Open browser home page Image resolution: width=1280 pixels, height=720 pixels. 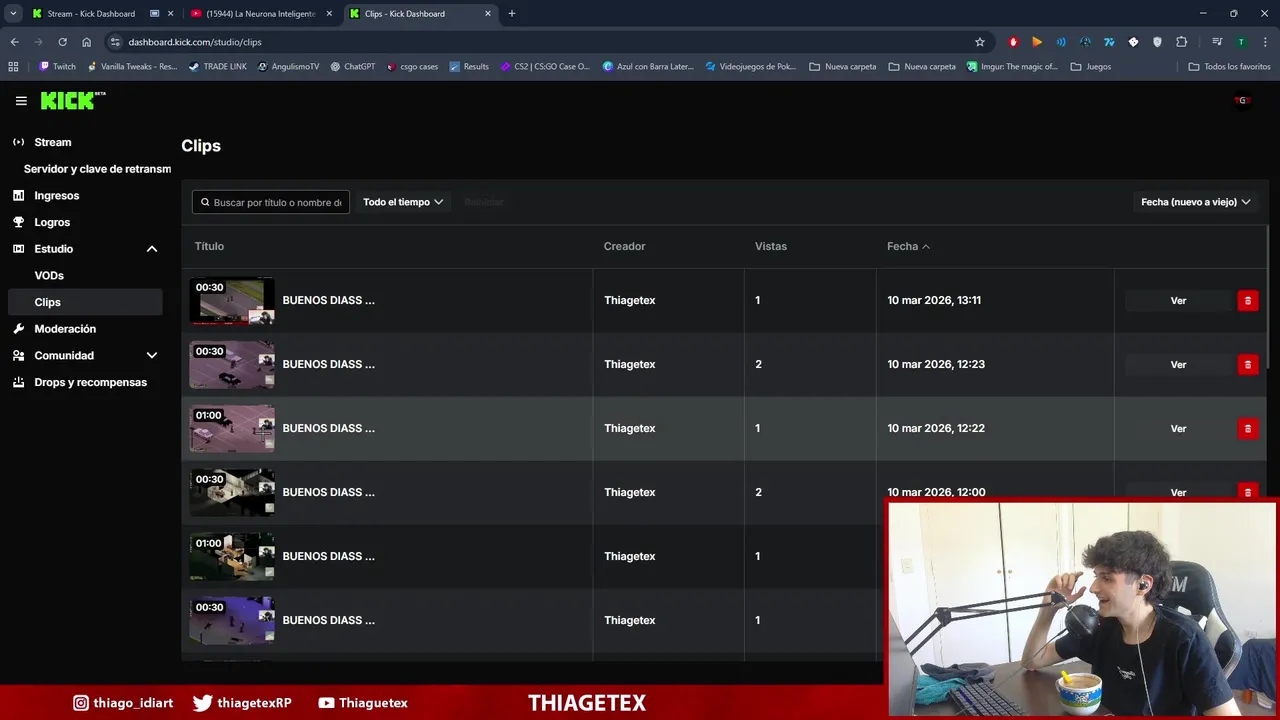point(86,42)
